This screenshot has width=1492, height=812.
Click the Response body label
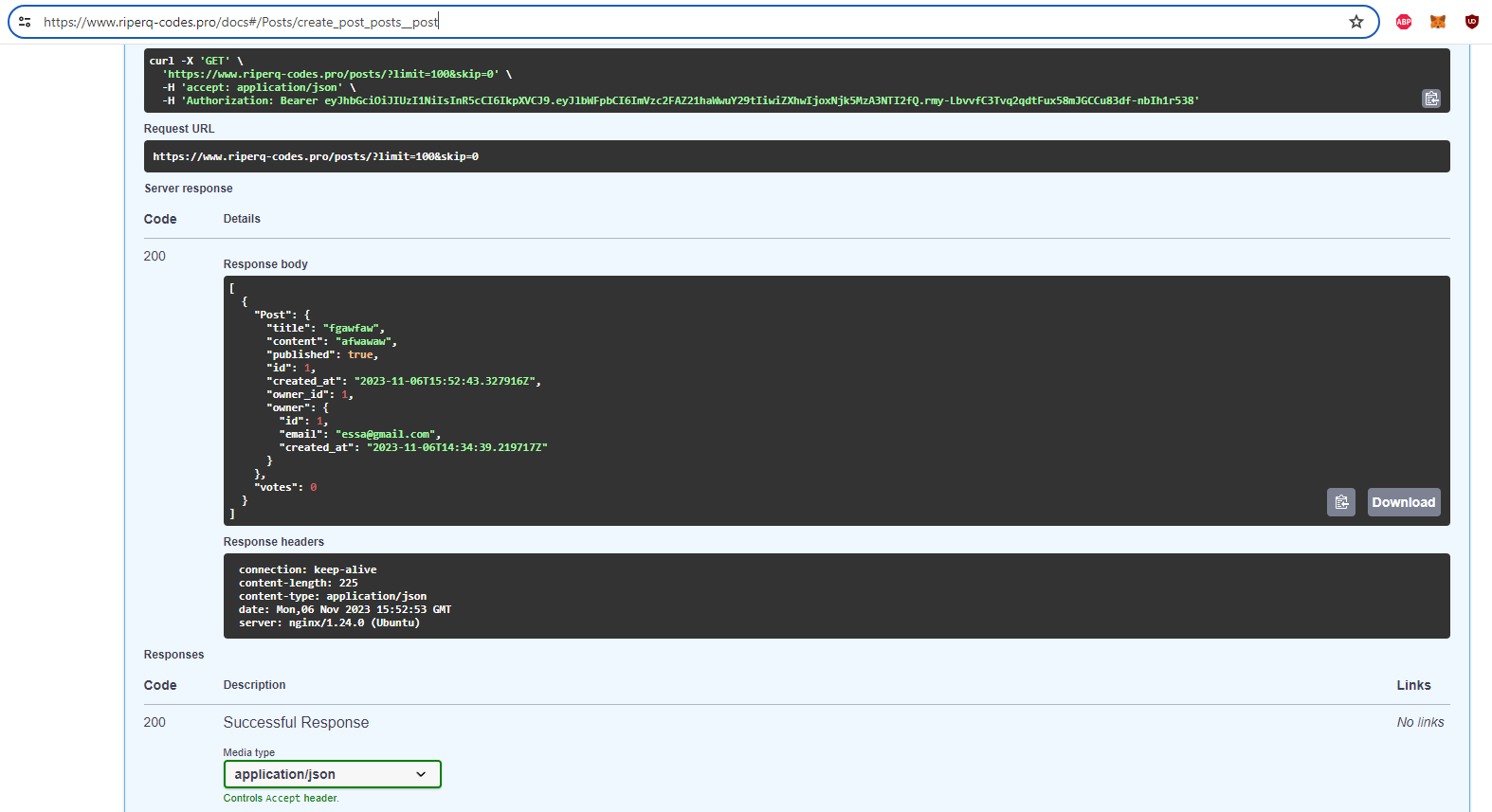pos(265,264)
